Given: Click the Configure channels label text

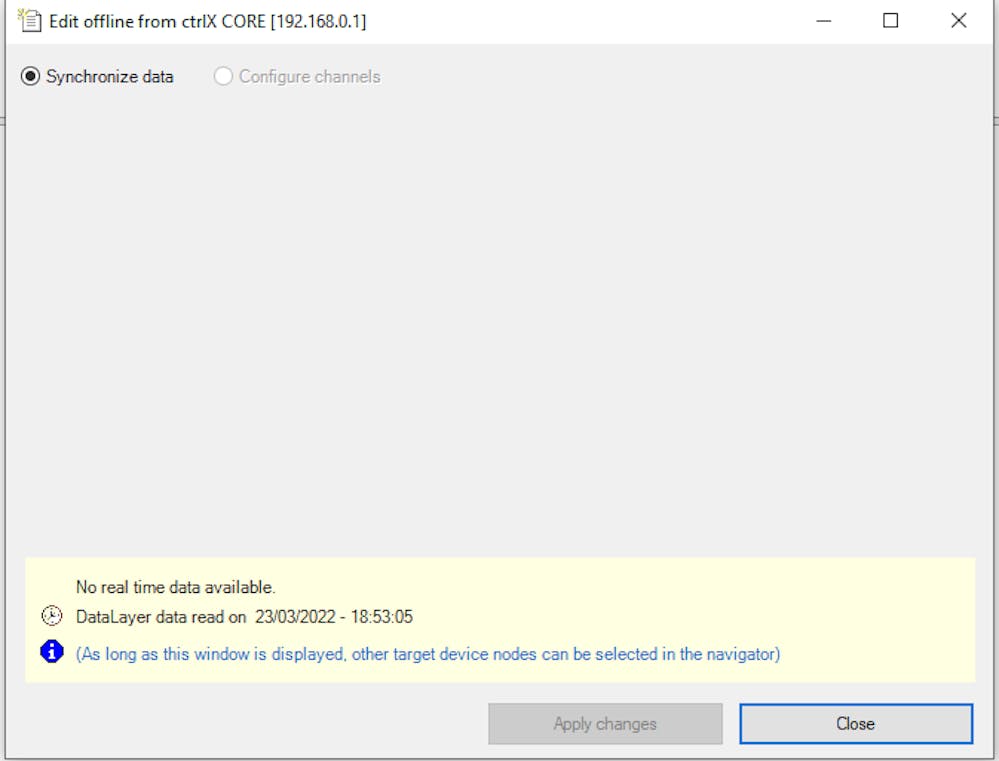Looking at the screenshot, I should coord(309,77).
